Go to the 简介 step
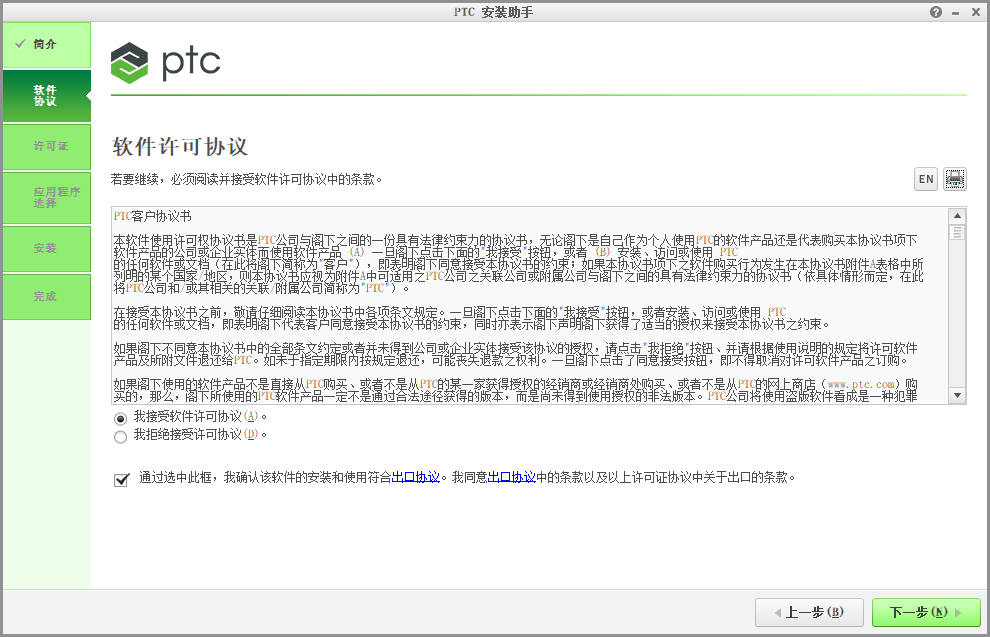The image size is (990, 637). click(47, 45)
